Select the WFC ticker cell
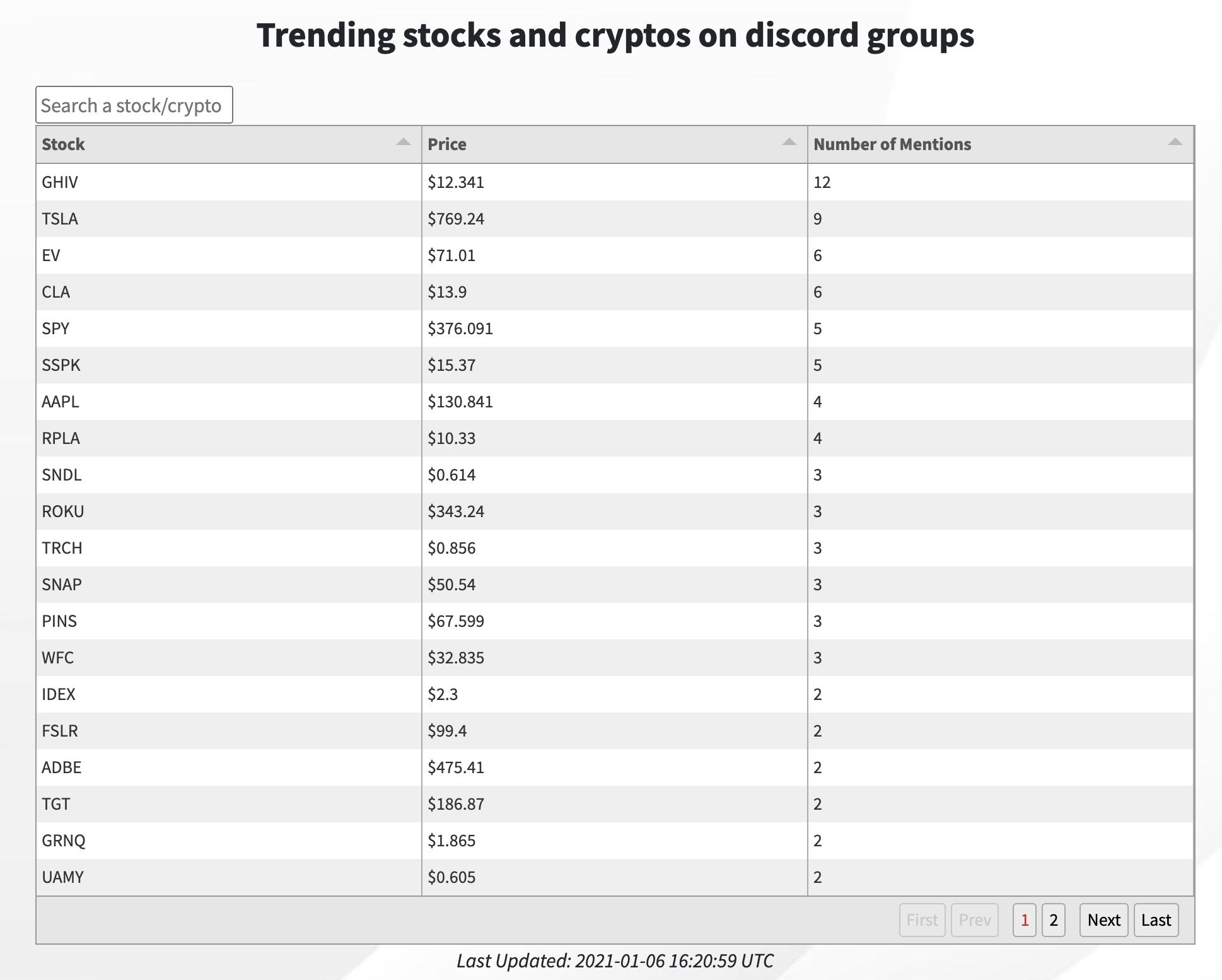Image resolution: width=1222 pixels, height=980 pixels. (229, 658)
